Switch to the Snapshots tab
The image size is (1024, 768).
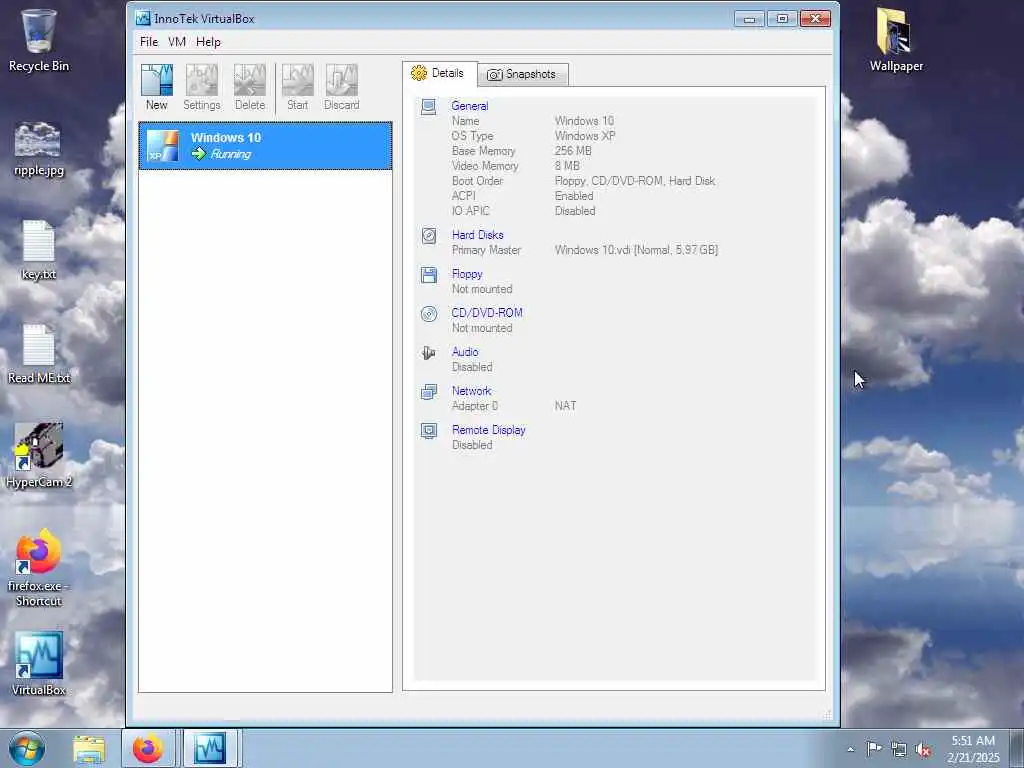(522, 74)
